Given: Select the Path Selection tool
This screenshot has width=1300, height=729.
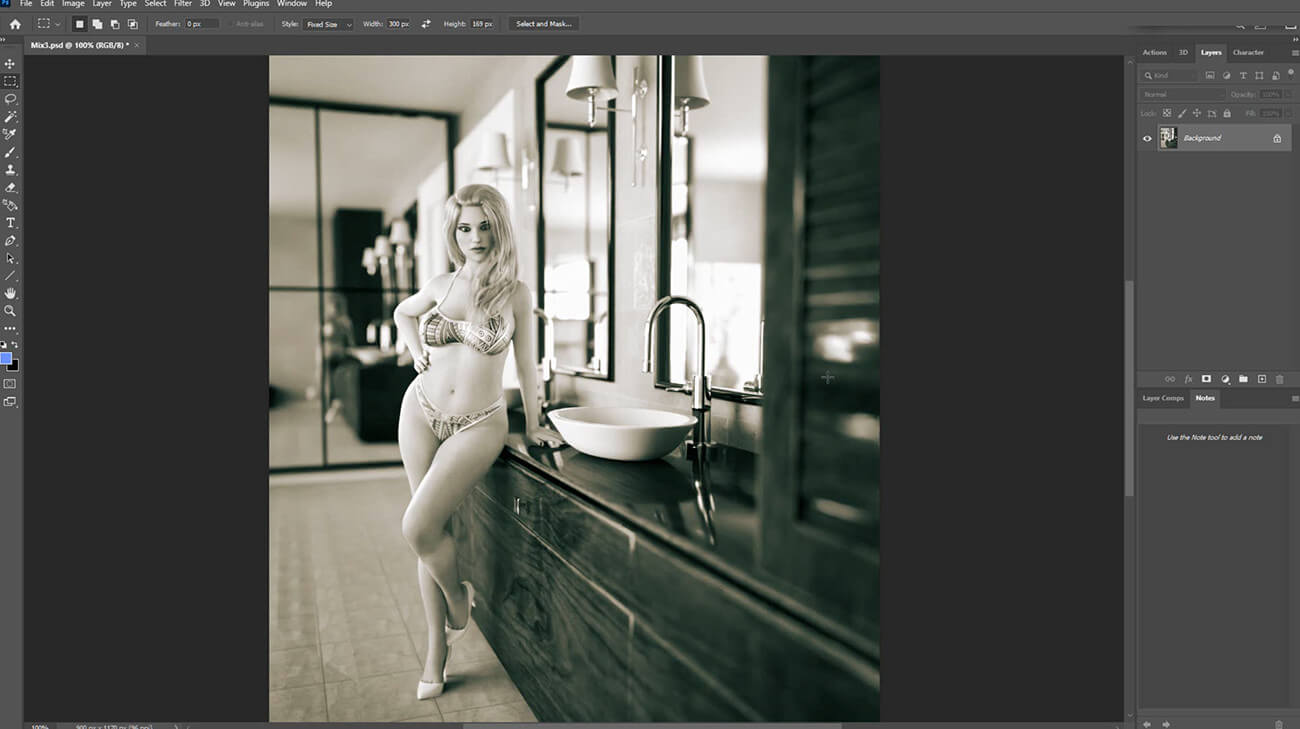Looking at the screenshot, I should click(10, 258).
